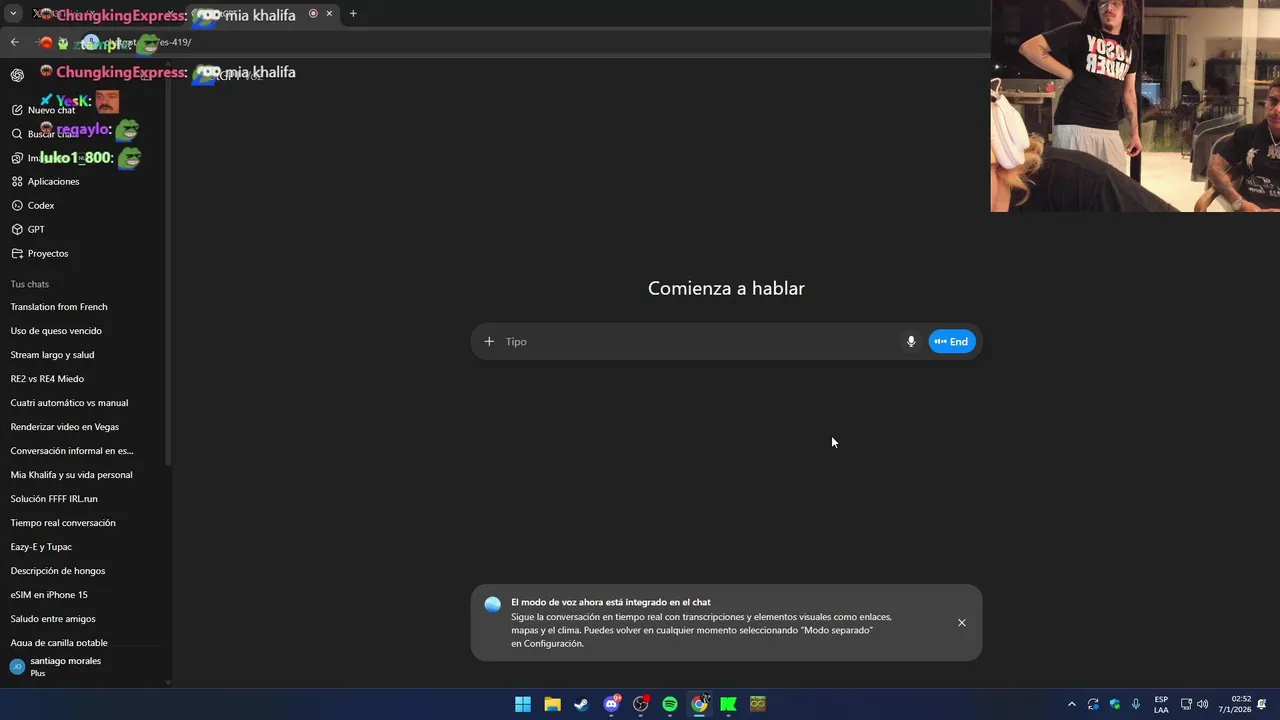Click the streamer webcam overlay
1280x720 pixels.
pos(1135,106)
